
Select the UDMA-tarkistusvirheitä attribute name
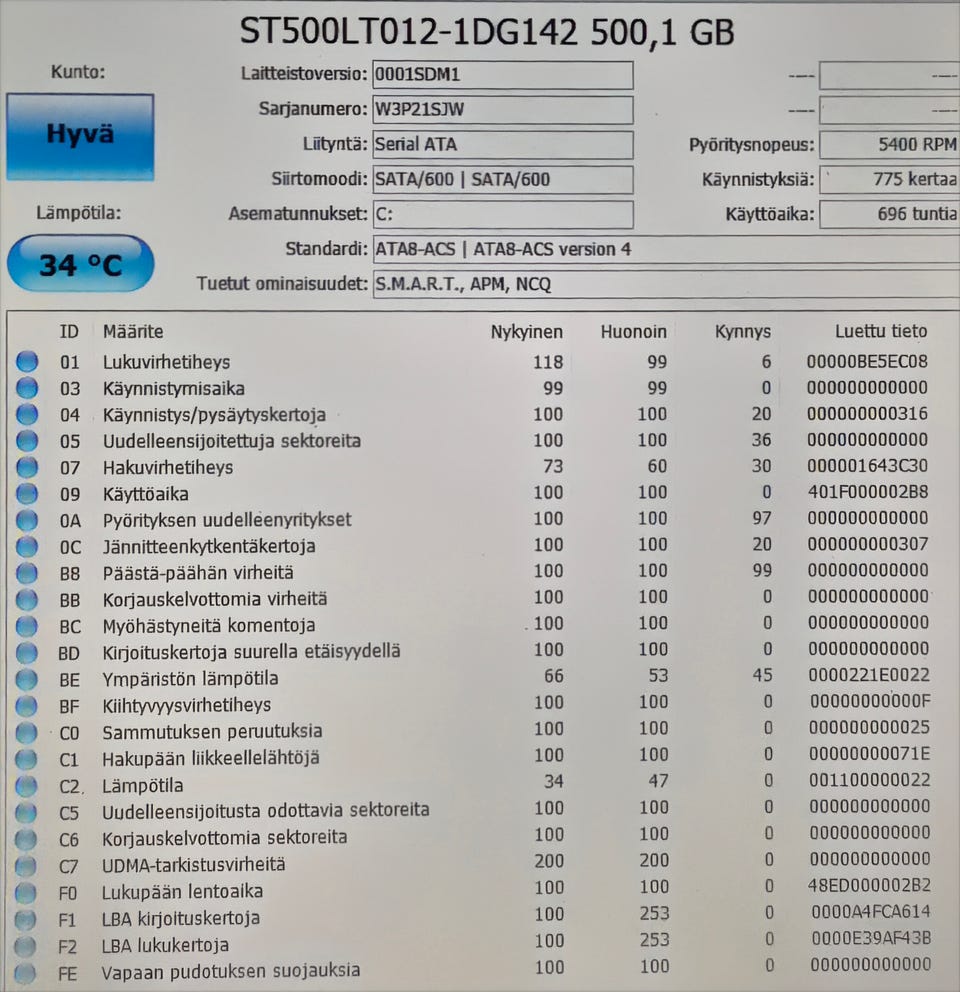point(194,865)
